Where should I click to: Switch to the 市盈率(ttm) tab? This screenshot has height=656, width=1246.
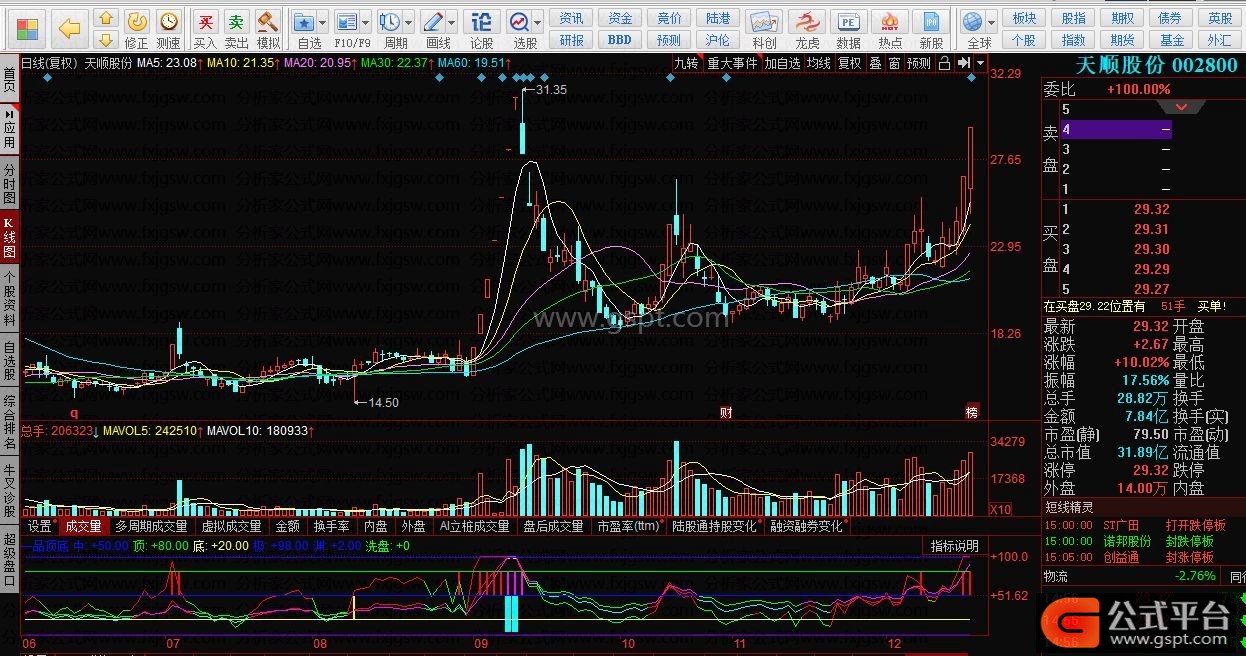(x=629, y=526)
